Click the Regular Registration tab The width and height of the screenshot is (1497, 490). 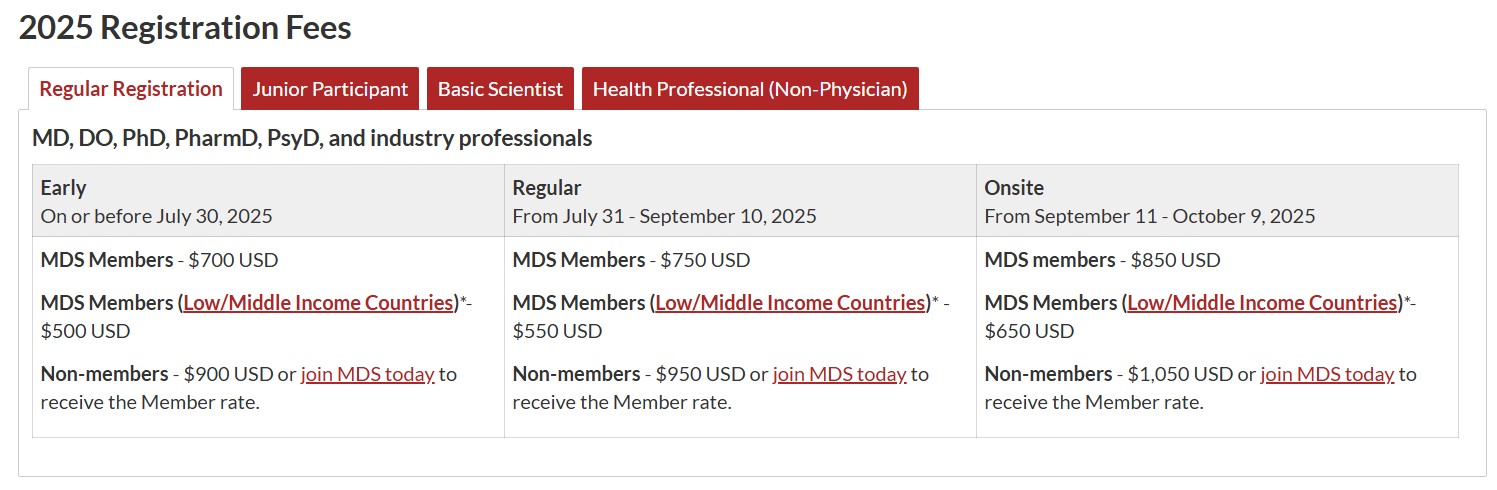[x=131, y=89]
